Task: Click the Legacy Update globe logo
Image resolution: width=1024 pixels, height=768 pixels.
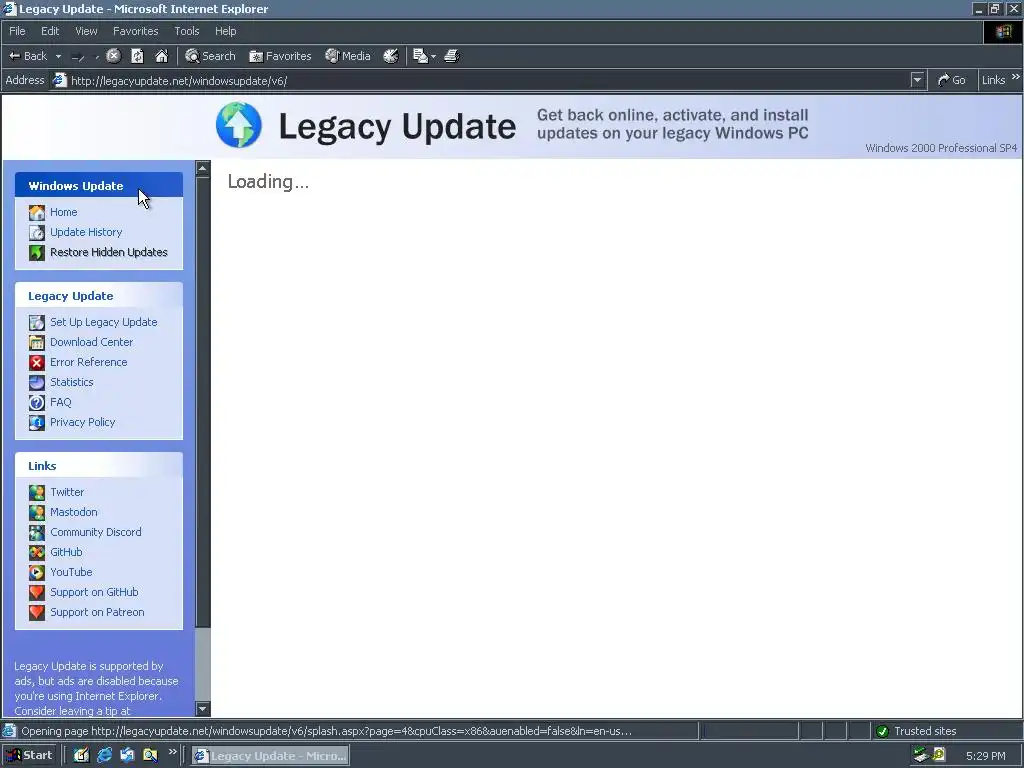Action: pos(239,125)
